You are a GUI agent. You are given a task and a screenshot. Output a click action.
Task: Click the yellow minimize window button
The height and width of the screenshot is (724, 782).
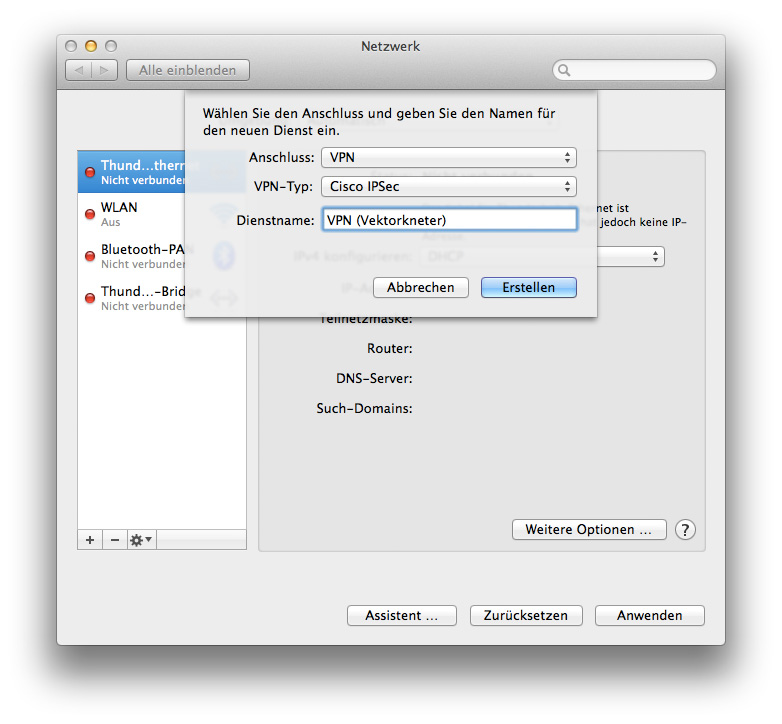coord(91,46)
